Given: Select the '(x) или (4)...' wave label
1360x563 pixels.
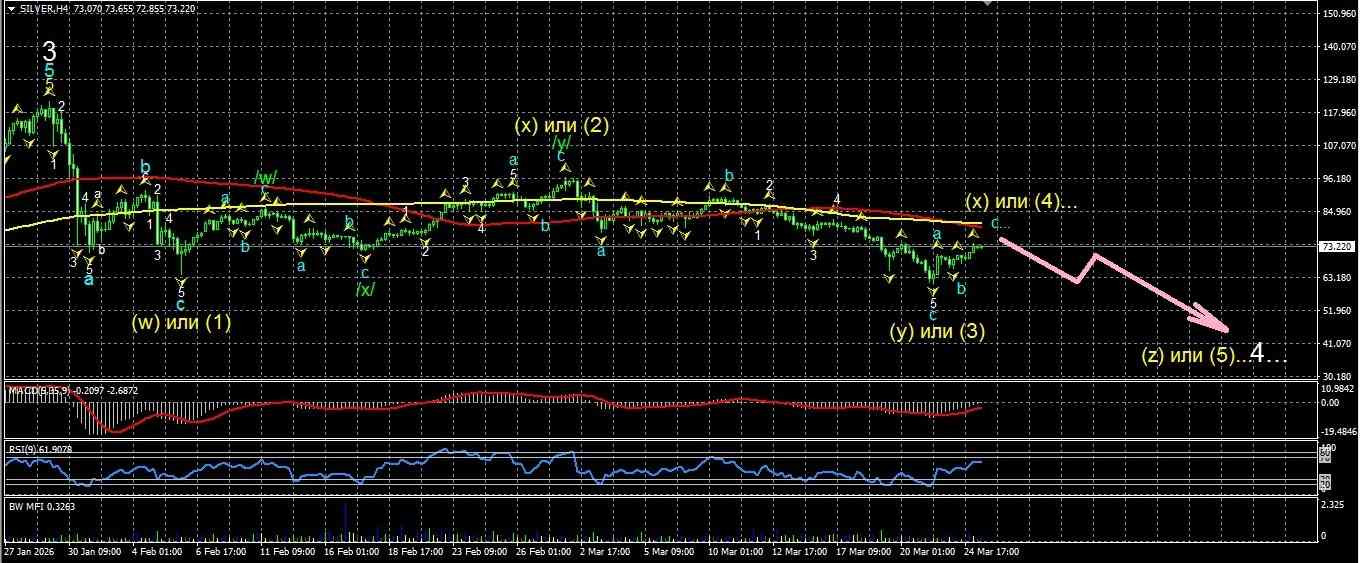Looking at the screenshot, I should click(1021, 202).
